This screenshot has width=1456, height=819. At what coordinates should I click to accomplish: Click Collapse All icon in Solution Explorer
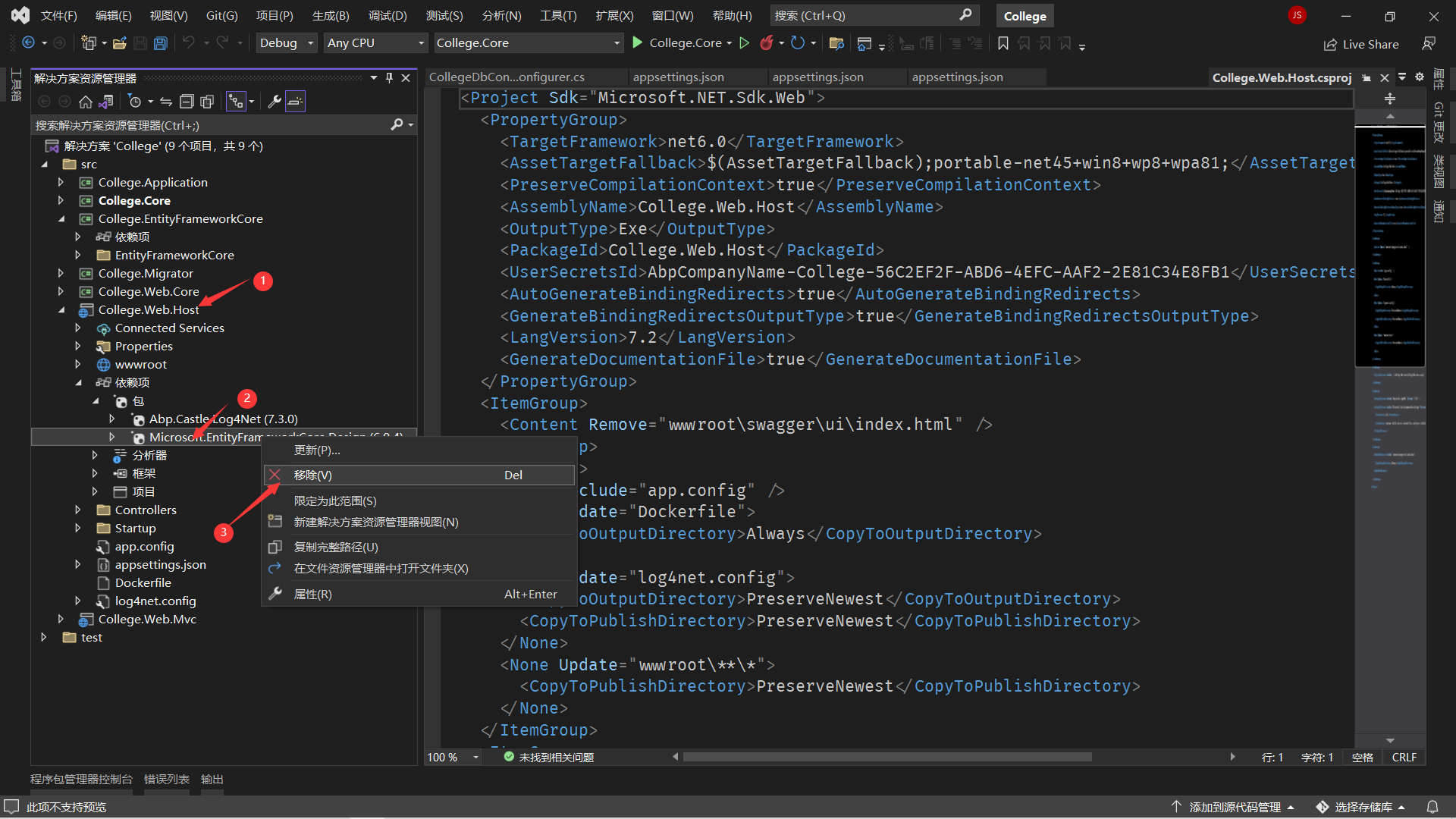click(187, 102)
